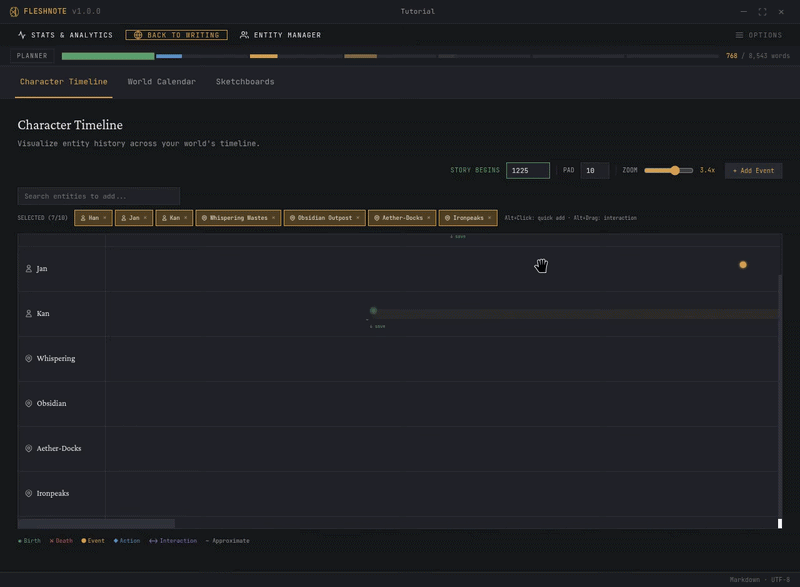Click the horizontal timeline scrollbar thumb
The height and width of the screenshot is (587, 800).
[x=96, y=523]
